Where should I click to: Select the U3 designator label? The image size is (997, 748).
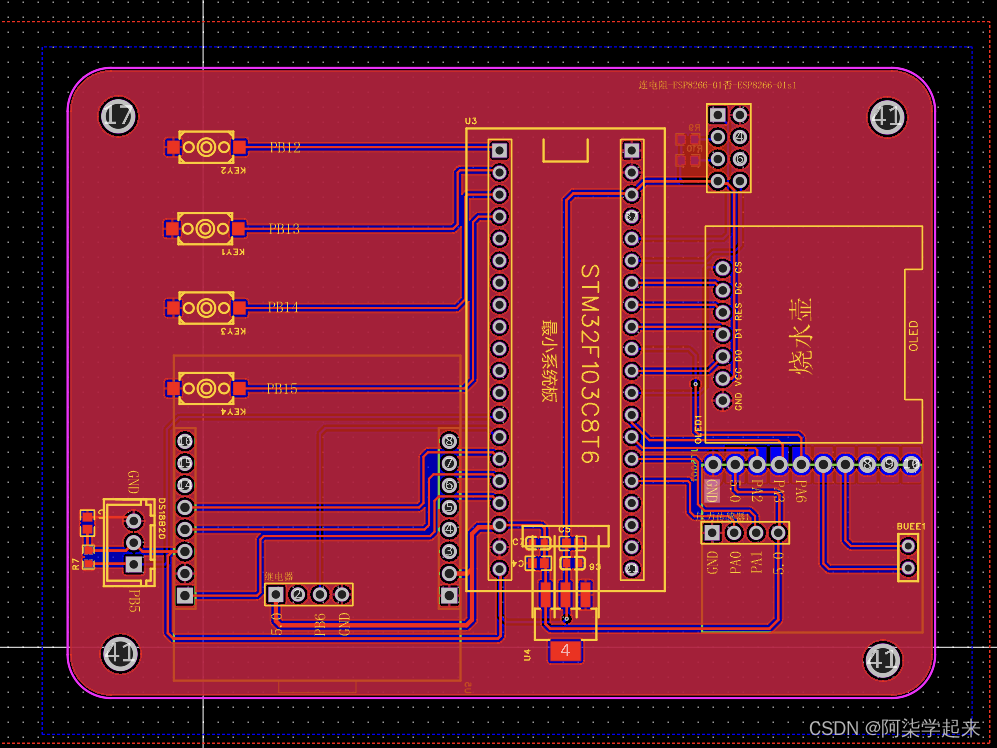(471, 121)
